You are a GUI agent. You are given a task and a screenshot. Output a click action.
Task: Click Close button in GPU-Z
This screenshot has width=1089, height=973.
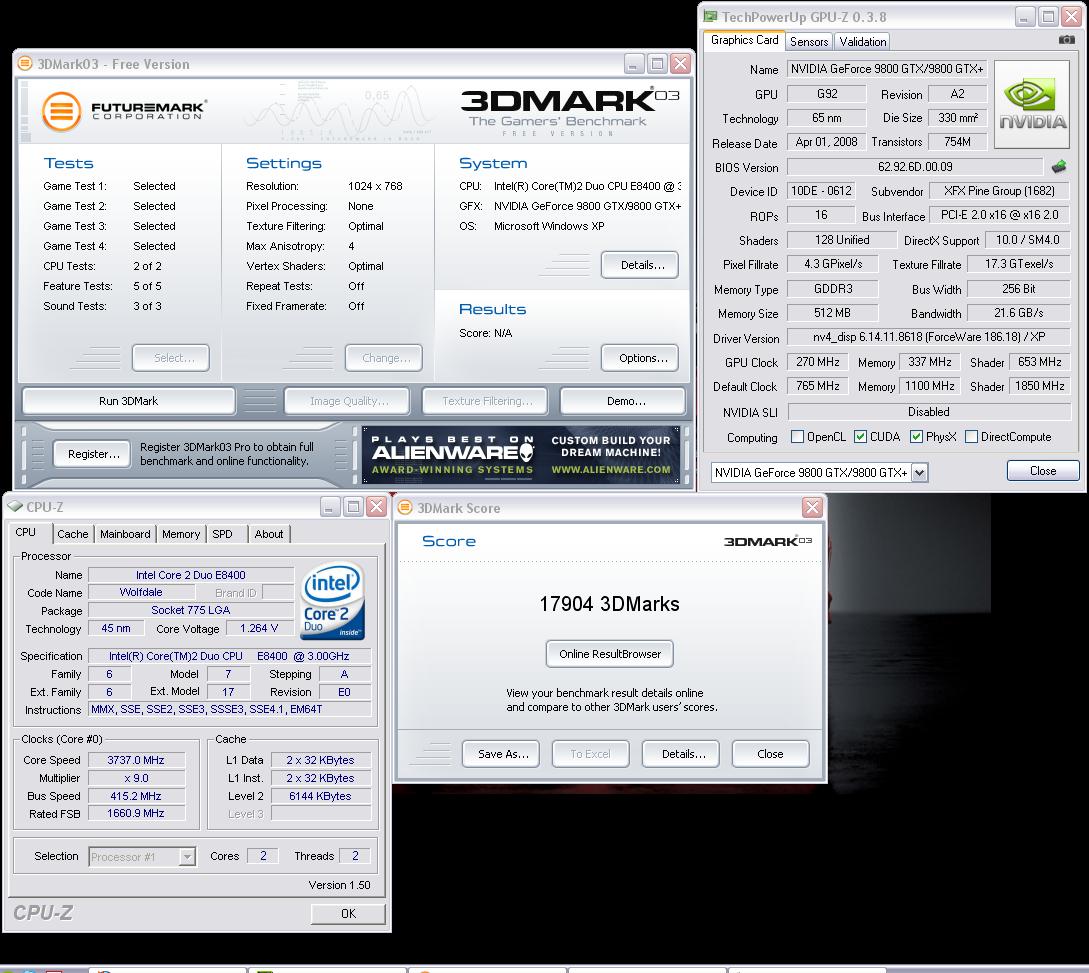(1043, 471)
